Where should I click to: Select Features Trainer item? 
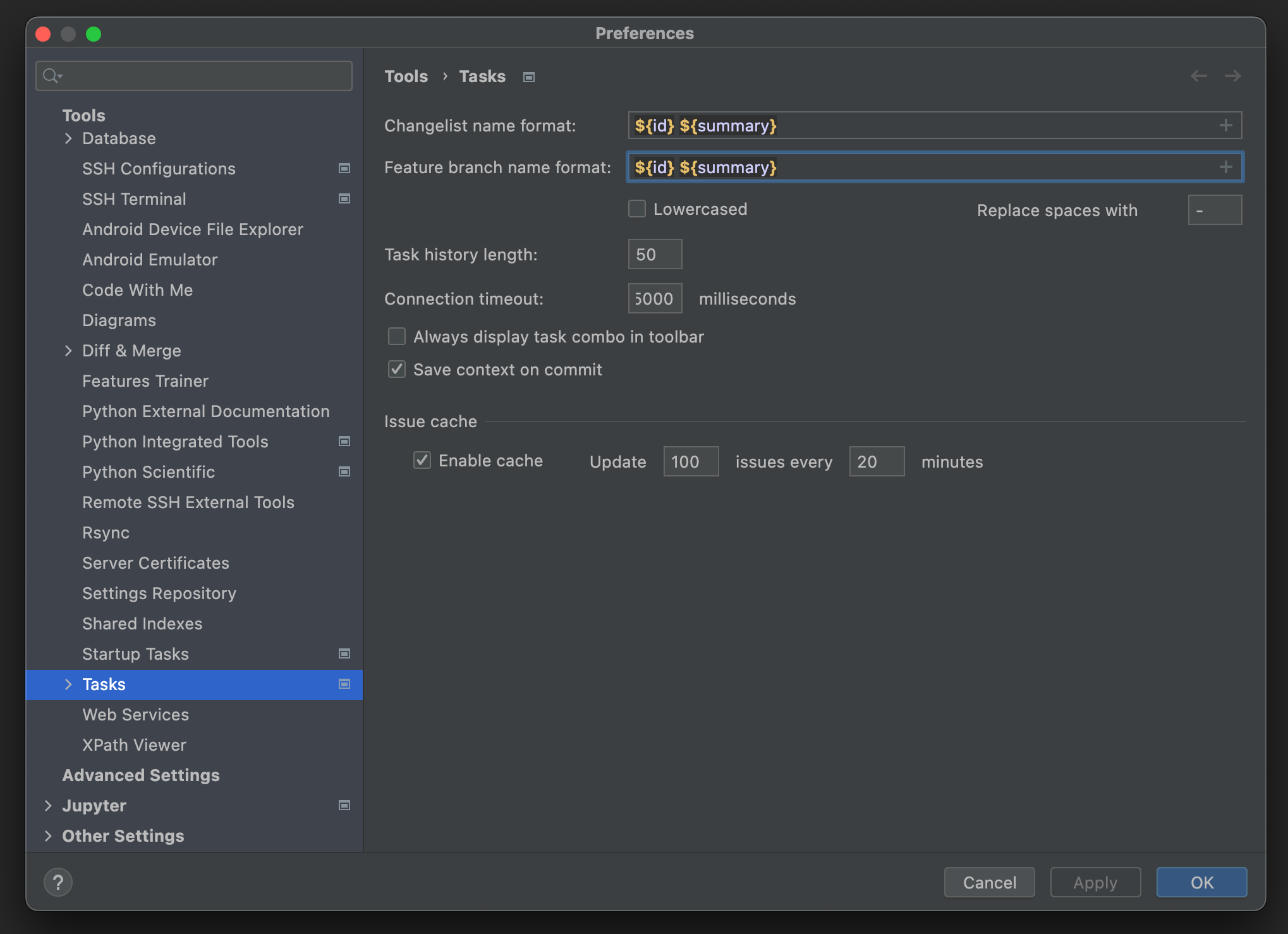[145, 381]
